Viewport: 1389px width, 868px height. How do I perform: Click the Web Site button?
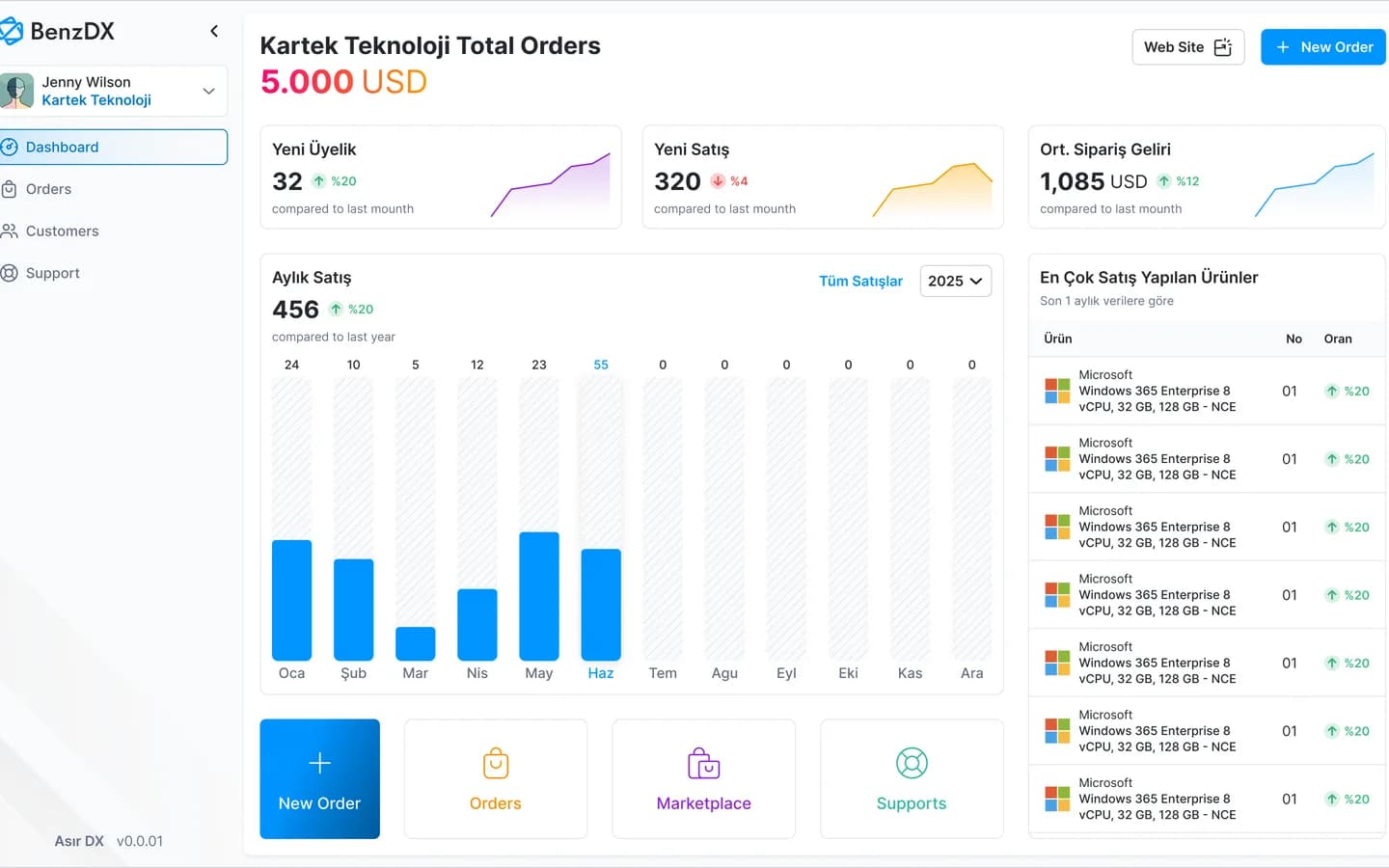coord(1188,47)
